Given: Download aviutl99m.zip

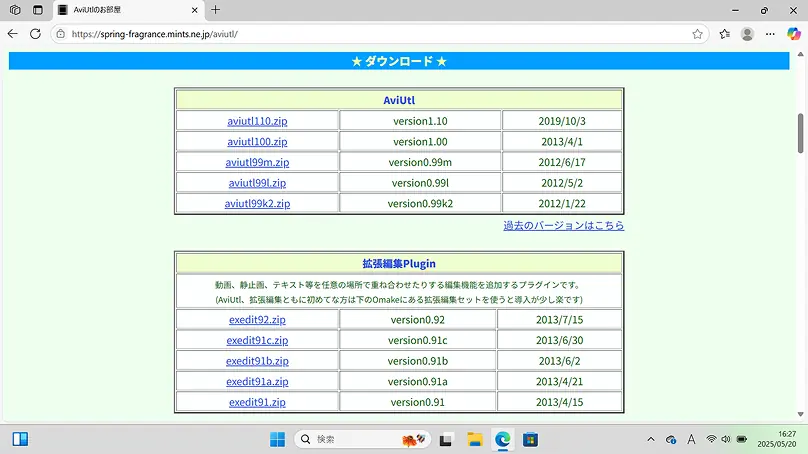Looking at the screenshot, I should point(257,162).
